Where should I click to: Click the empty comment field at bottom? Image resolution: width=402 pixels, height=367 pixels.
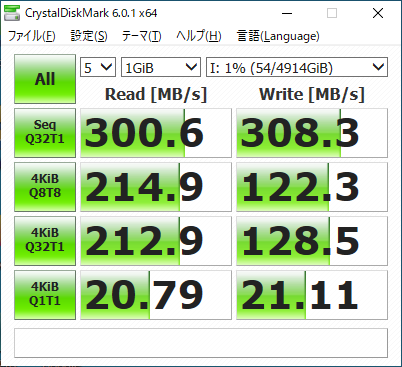click(x=201, y=343)
